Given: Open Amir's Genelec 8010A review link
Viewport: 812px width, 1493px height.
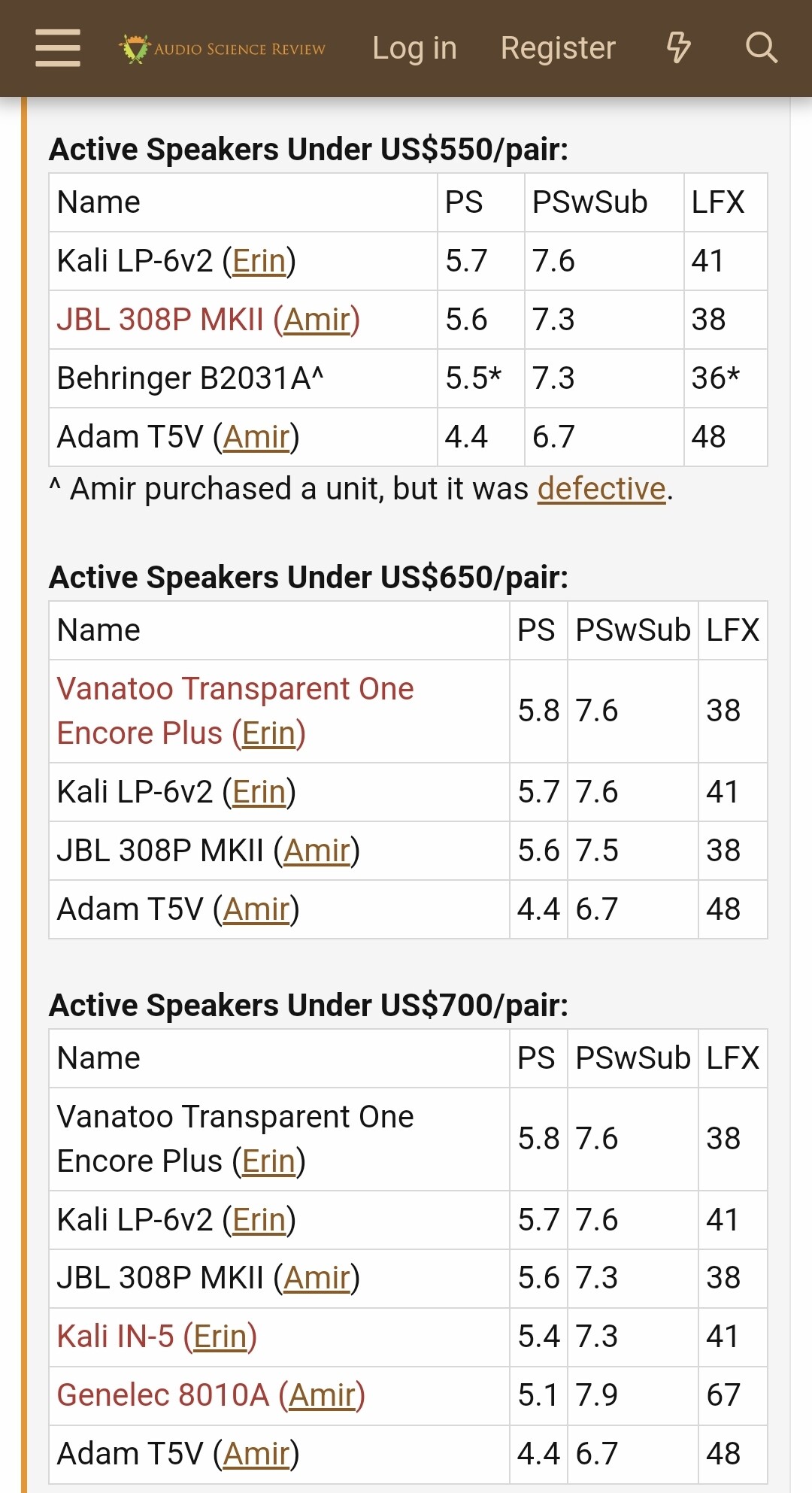Looking at the screenshot, I should point(322,1395).
